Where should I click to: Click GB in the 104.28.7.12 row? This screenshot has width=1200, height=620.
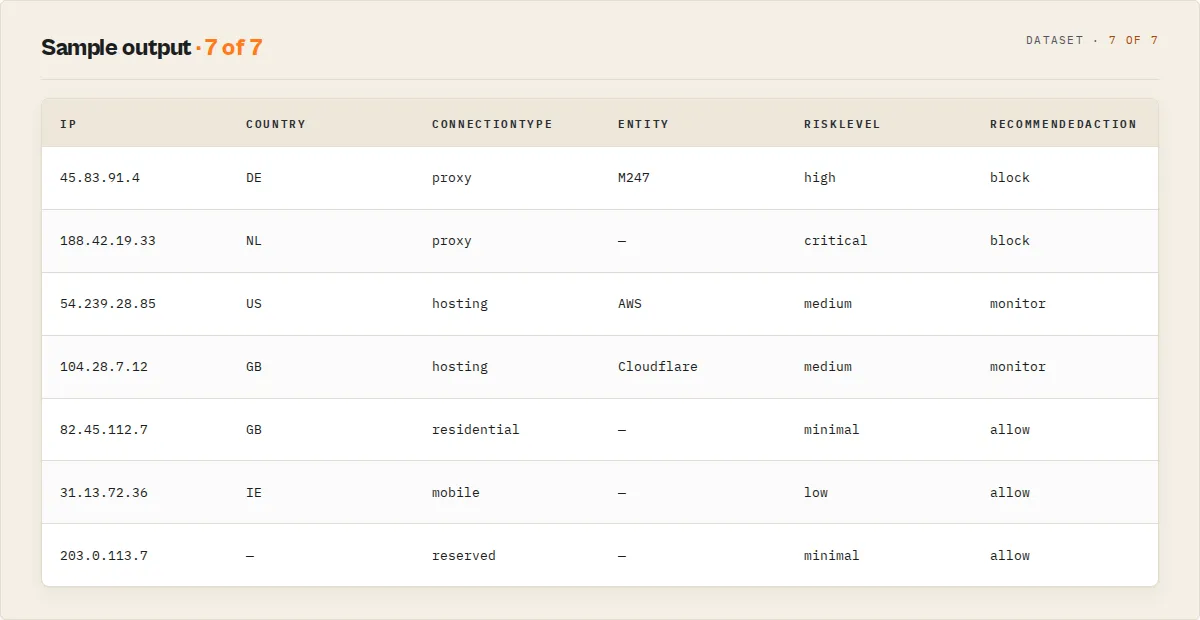tap(254, 367)
